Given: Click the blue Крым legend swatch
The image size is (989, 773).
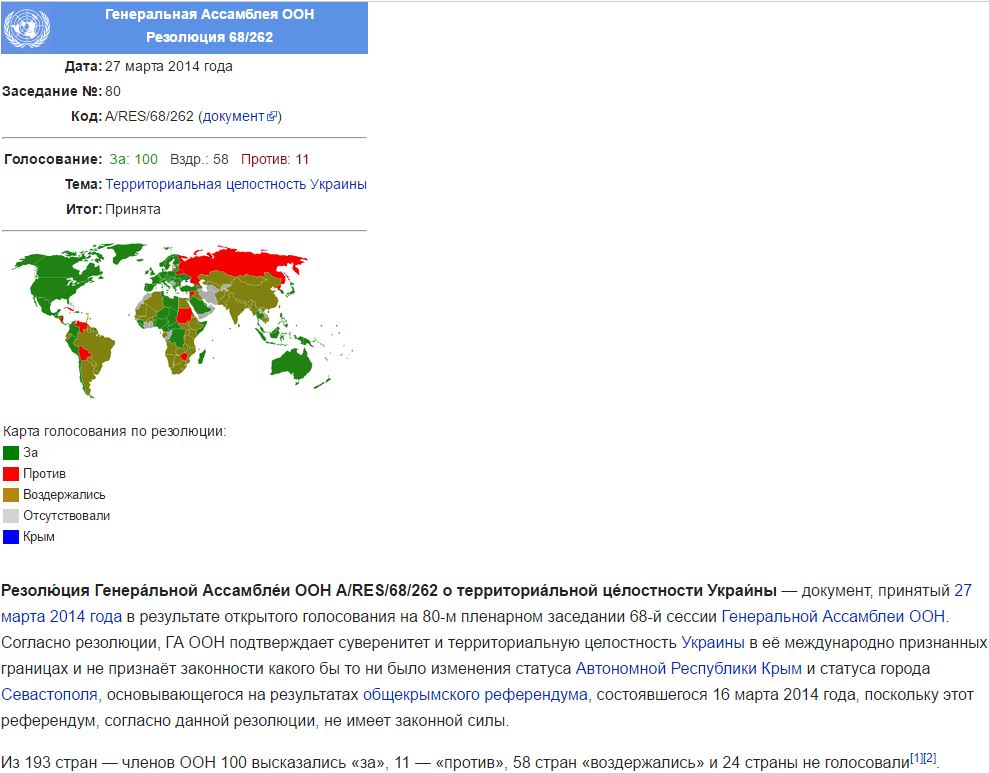Looking at the screenshot, I should (11, 537).
